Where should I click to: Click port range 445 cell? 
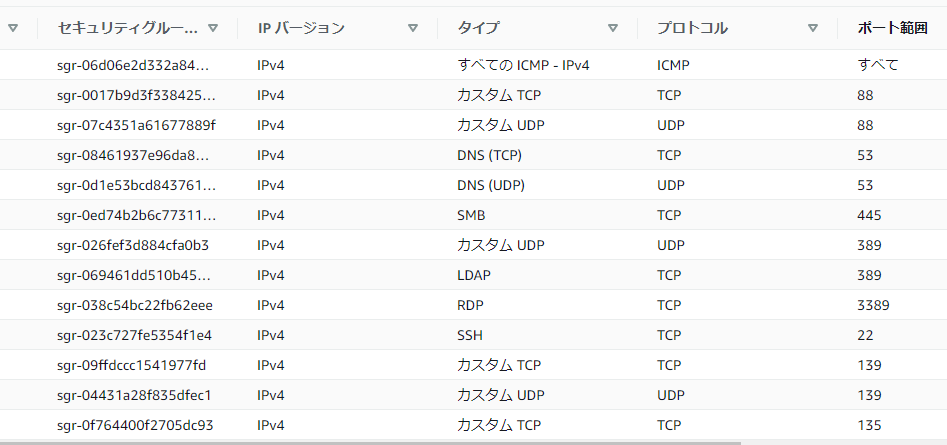869,215
